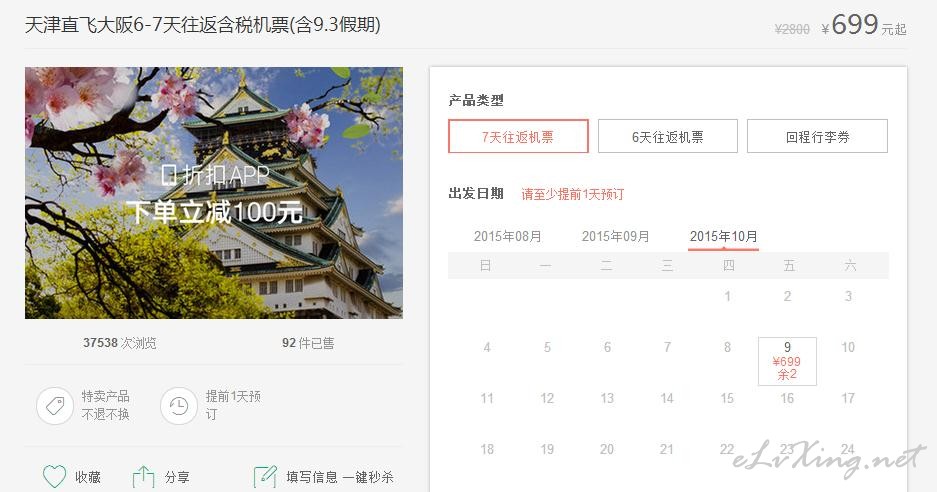This screenshot has width=937, height=492.
Task: Click the share upload arrow icon
Action: [x=143, y=477]
